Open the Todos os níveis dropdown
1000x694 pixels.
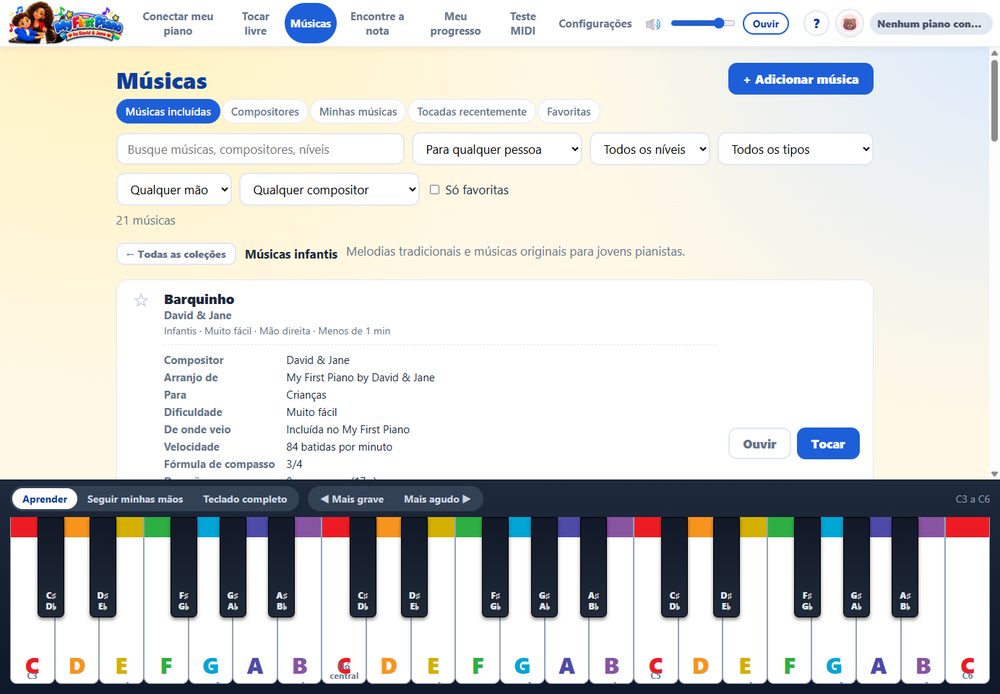[650, 149]
